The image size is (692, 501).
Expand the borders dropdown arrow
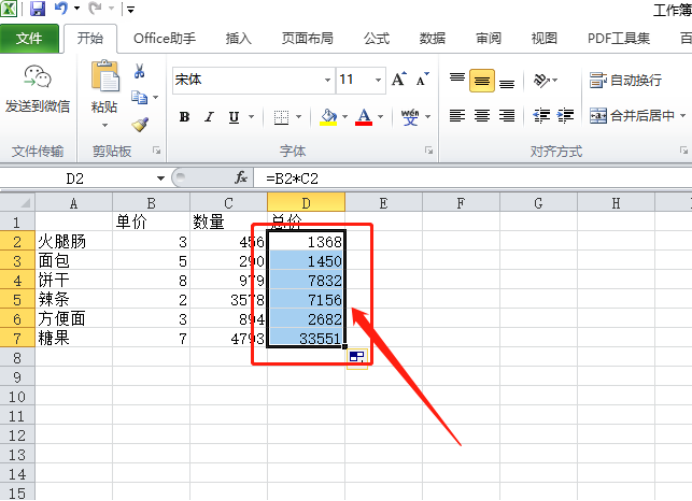(299, 117)
